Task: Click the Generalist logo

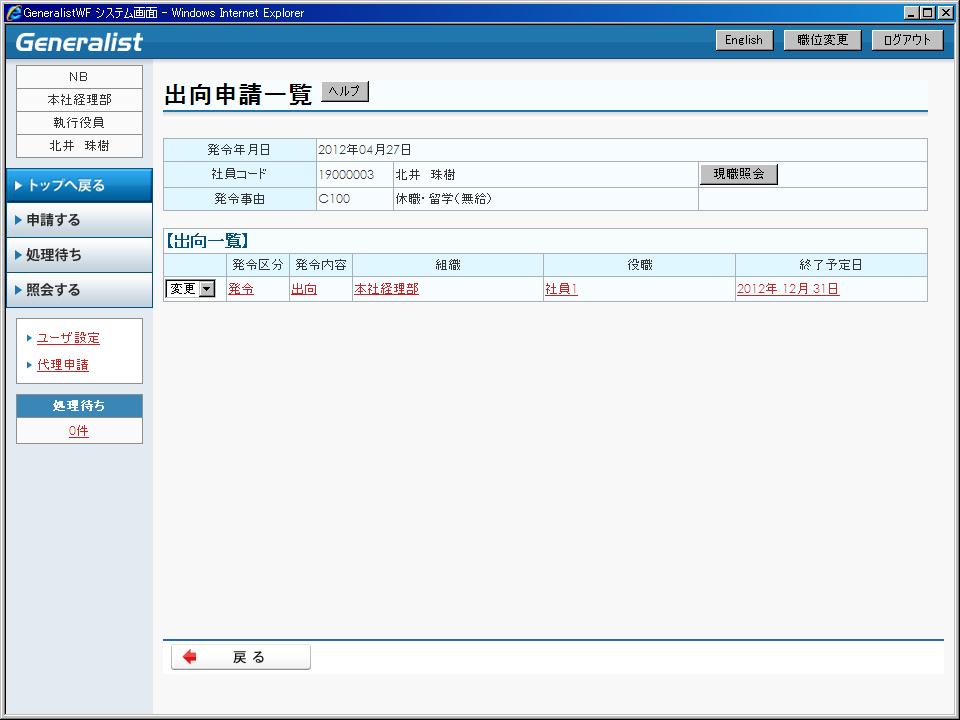Action: click(x=80, y=42)
